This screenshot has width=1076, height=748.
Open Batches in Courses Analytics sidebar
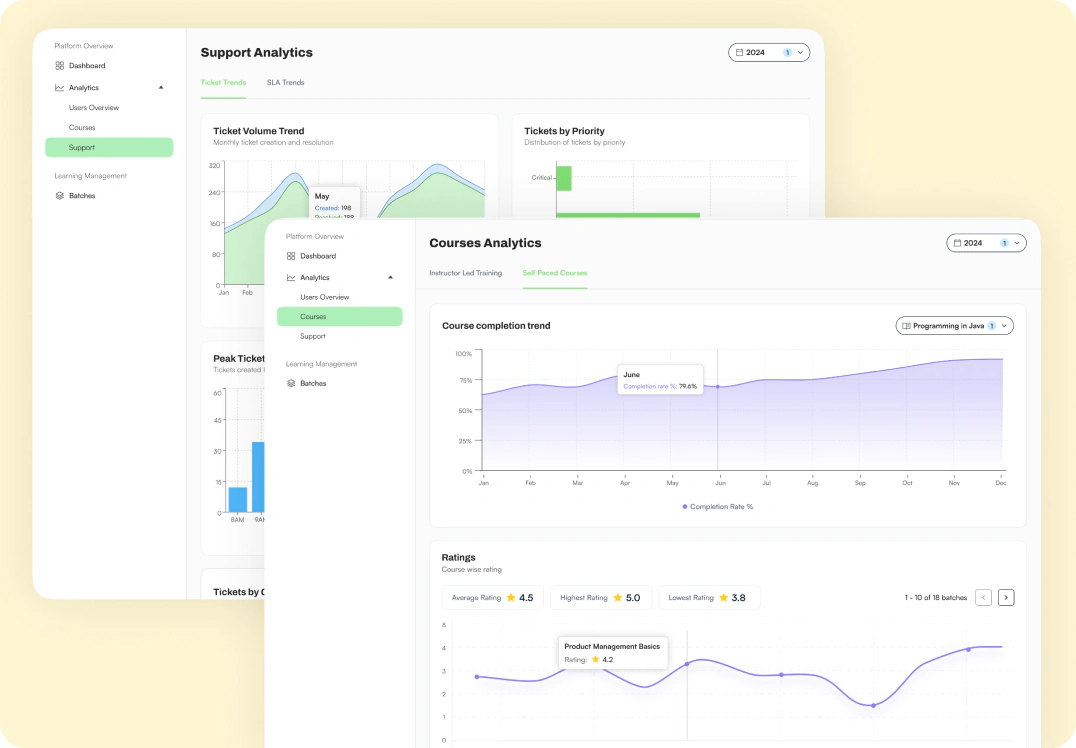313,384
